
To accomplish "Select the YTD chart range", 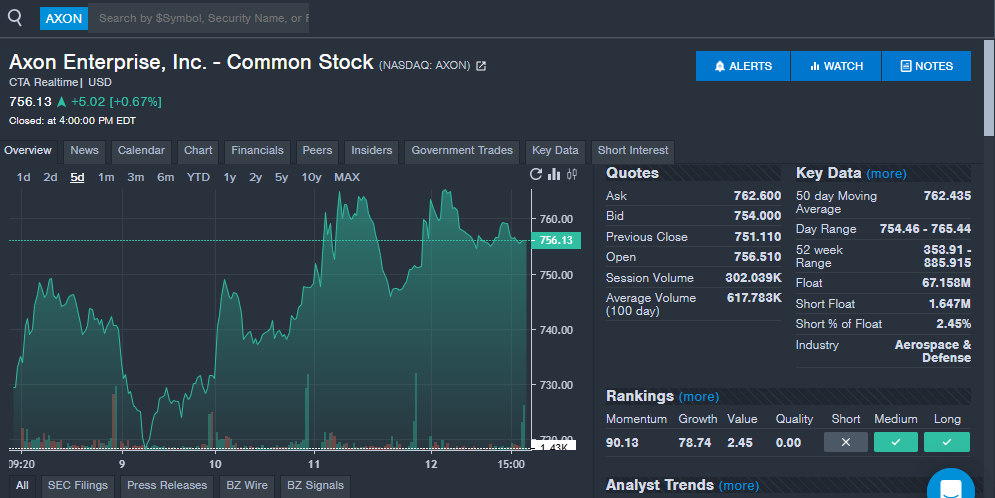I will pyautogui.click(x=198, y=177).
